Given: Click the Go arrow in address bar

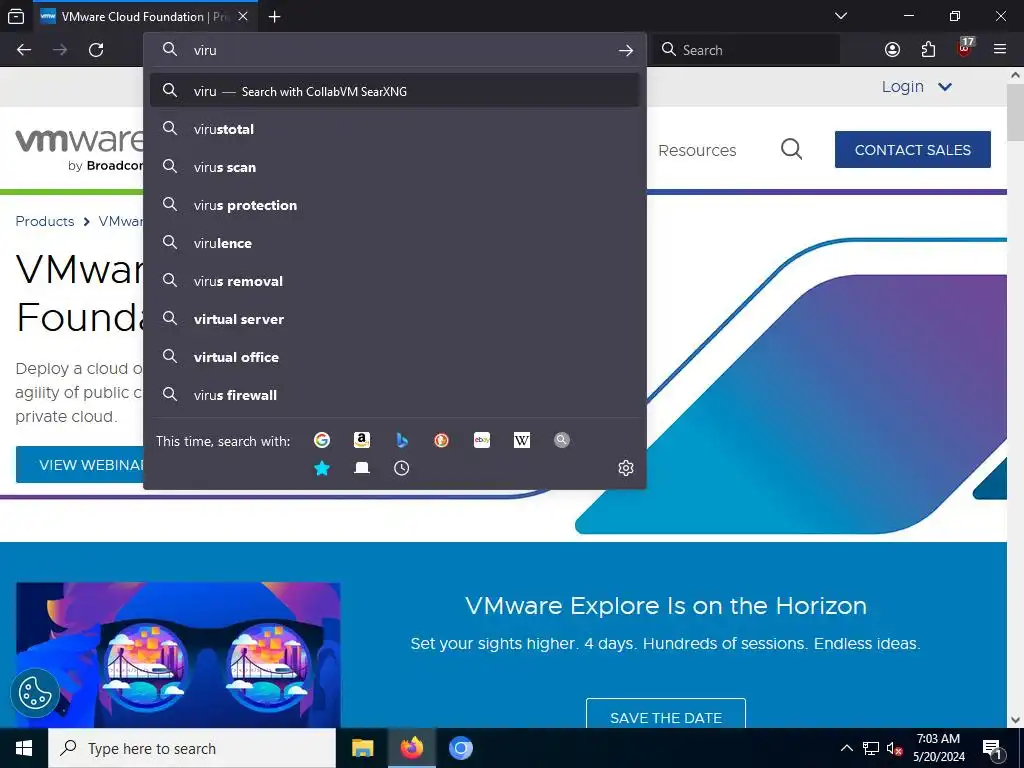Looking at the screenshot, I should 626,50.
